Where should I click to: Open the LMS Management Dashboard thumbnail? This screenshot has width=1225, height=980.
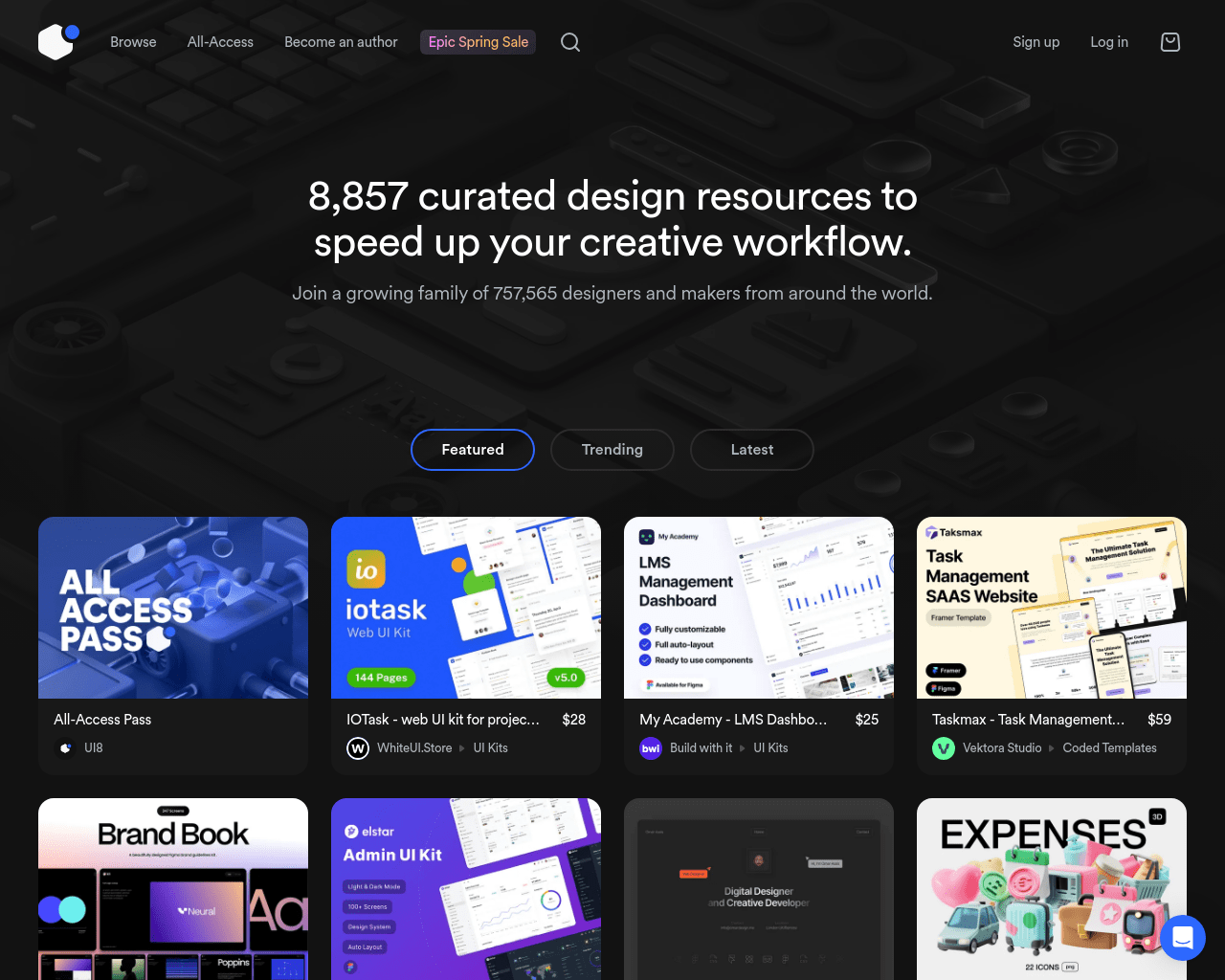coord(759,608)
